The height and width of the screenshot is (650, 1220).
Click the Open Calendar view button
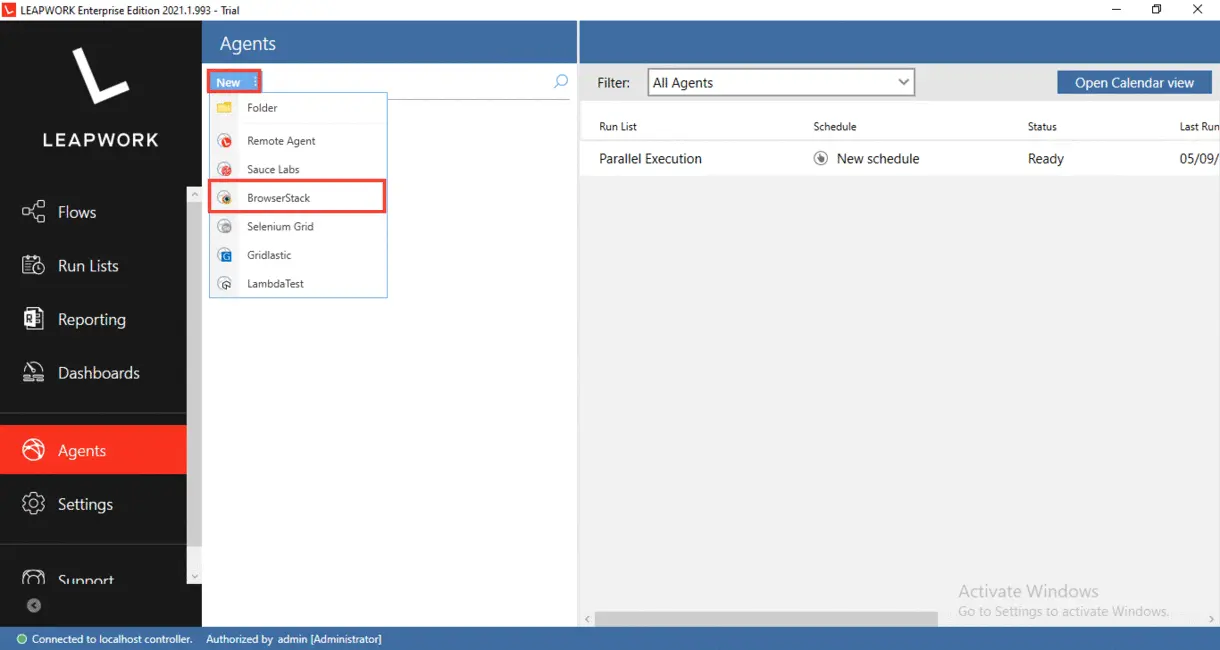tap(1134, 83)
